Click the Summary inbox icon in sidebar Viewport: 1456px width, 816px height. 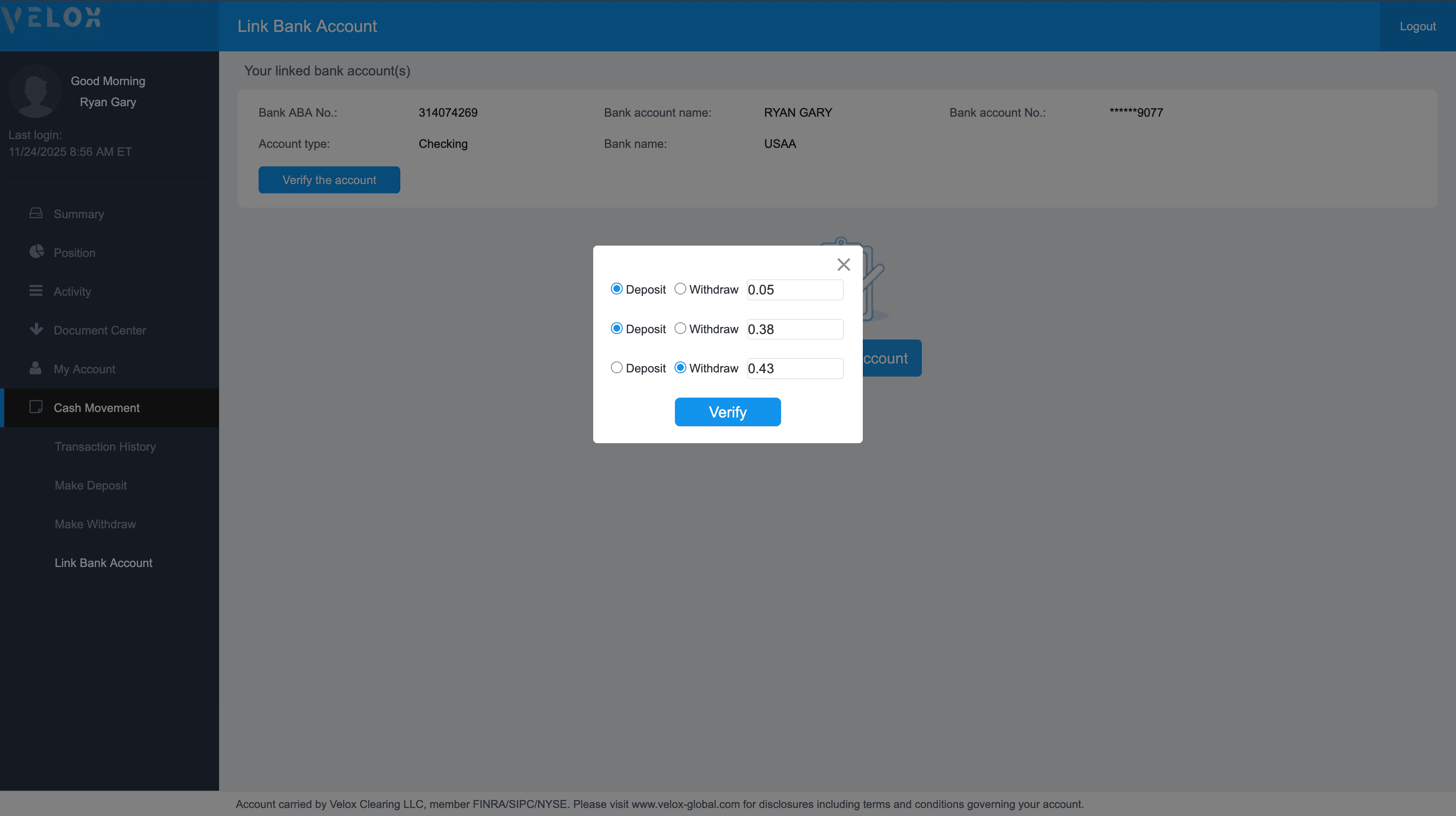[x=36, y=213]
